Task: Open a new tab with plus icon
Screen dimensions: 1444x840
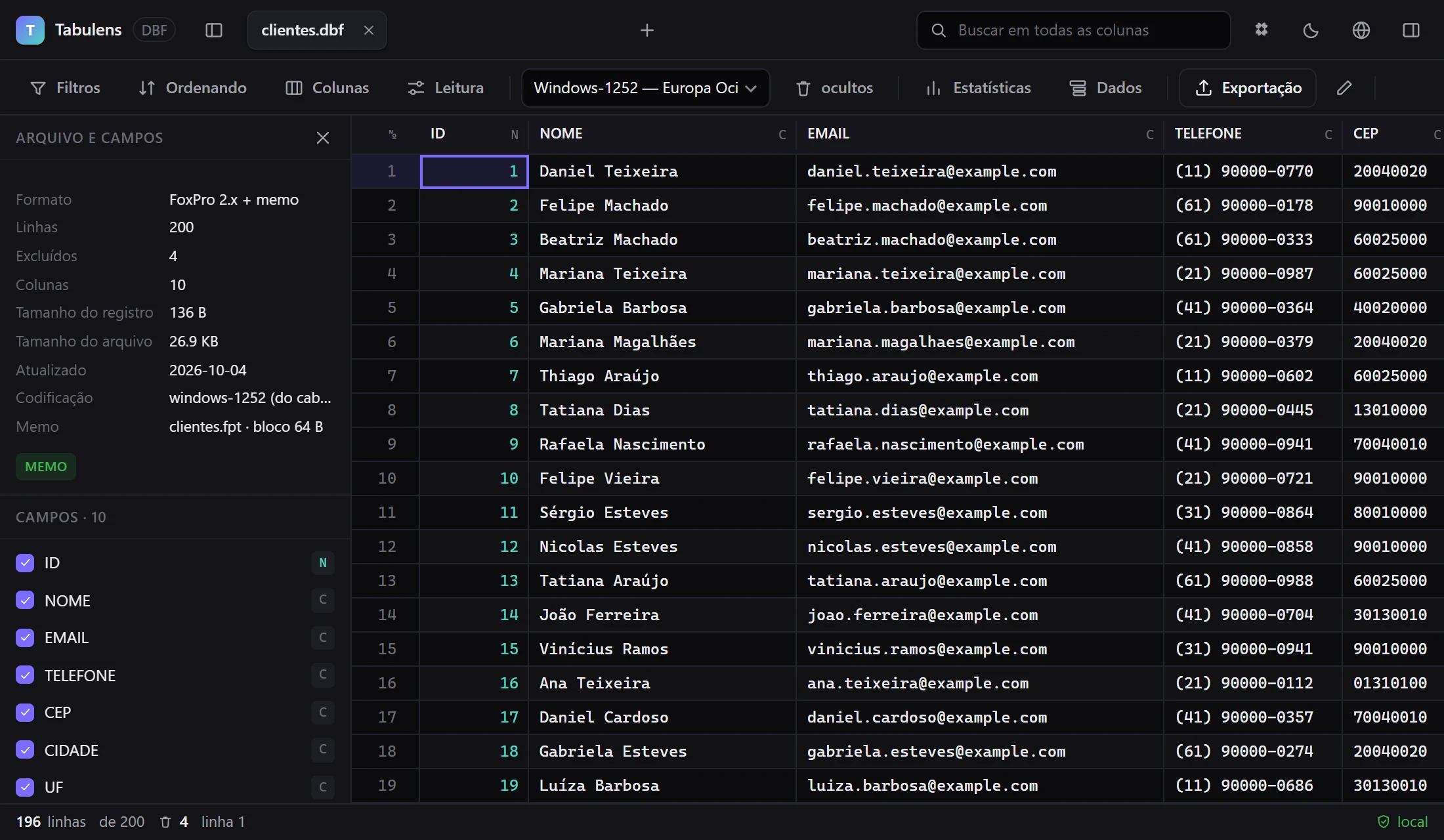Action: pyautogui.click(x=647, y=30)
